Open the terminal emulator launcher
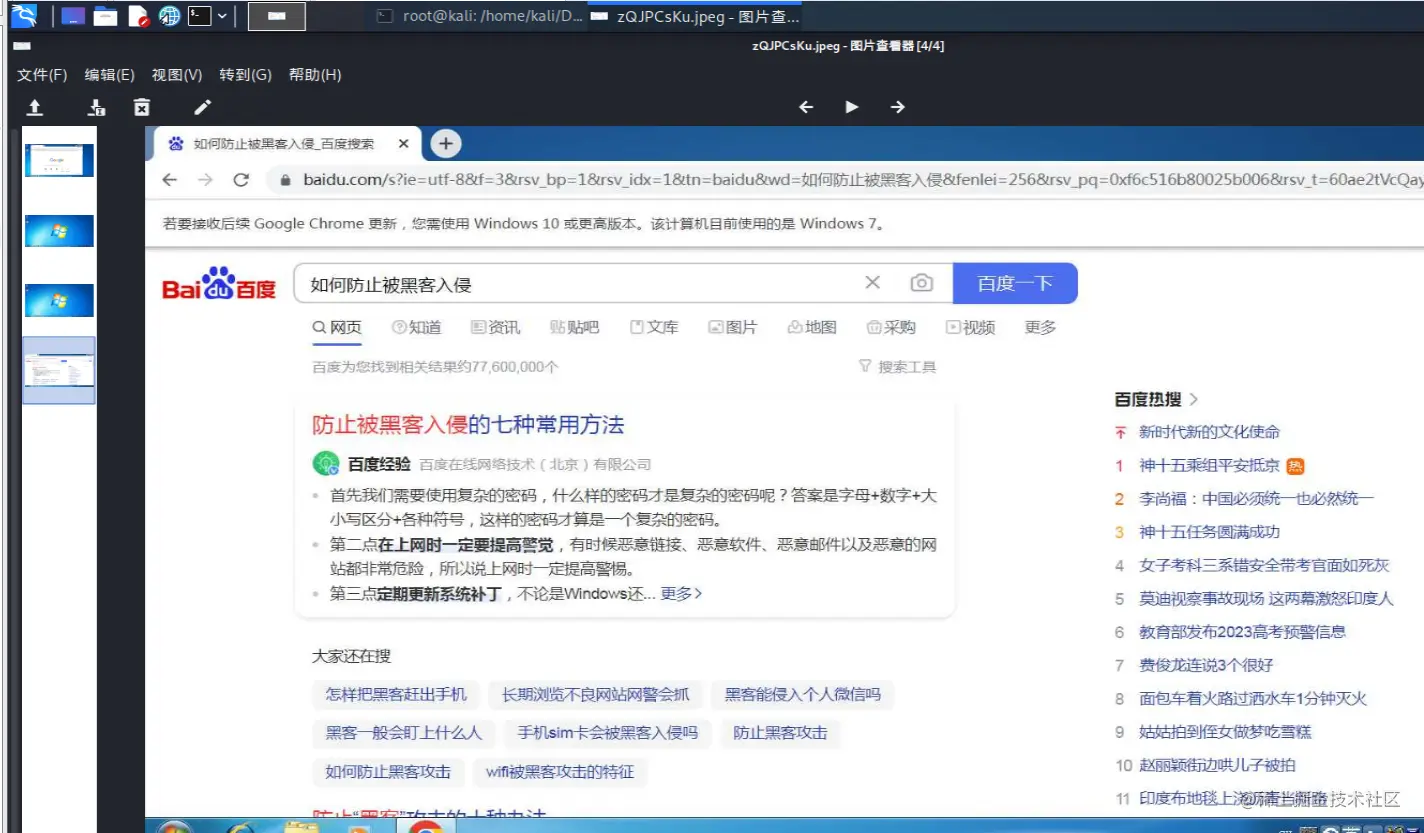Viewport: 1424px width, 833px height. click(x=200, y=16)
